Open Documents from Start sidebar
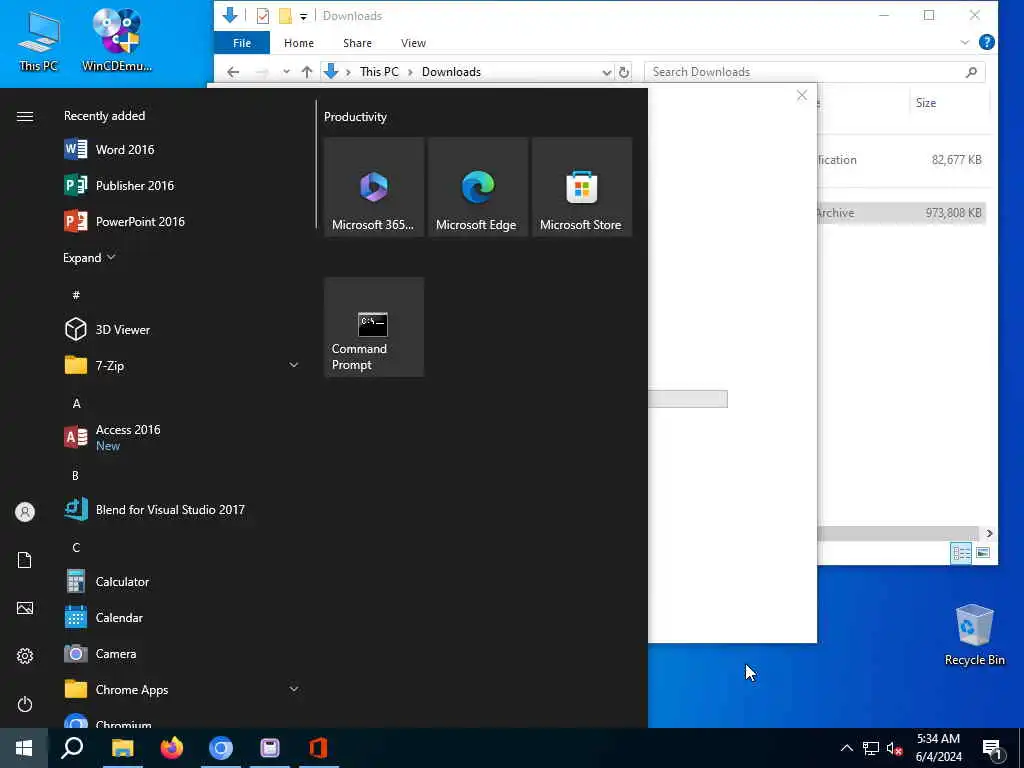 click(x=25, y=560)
